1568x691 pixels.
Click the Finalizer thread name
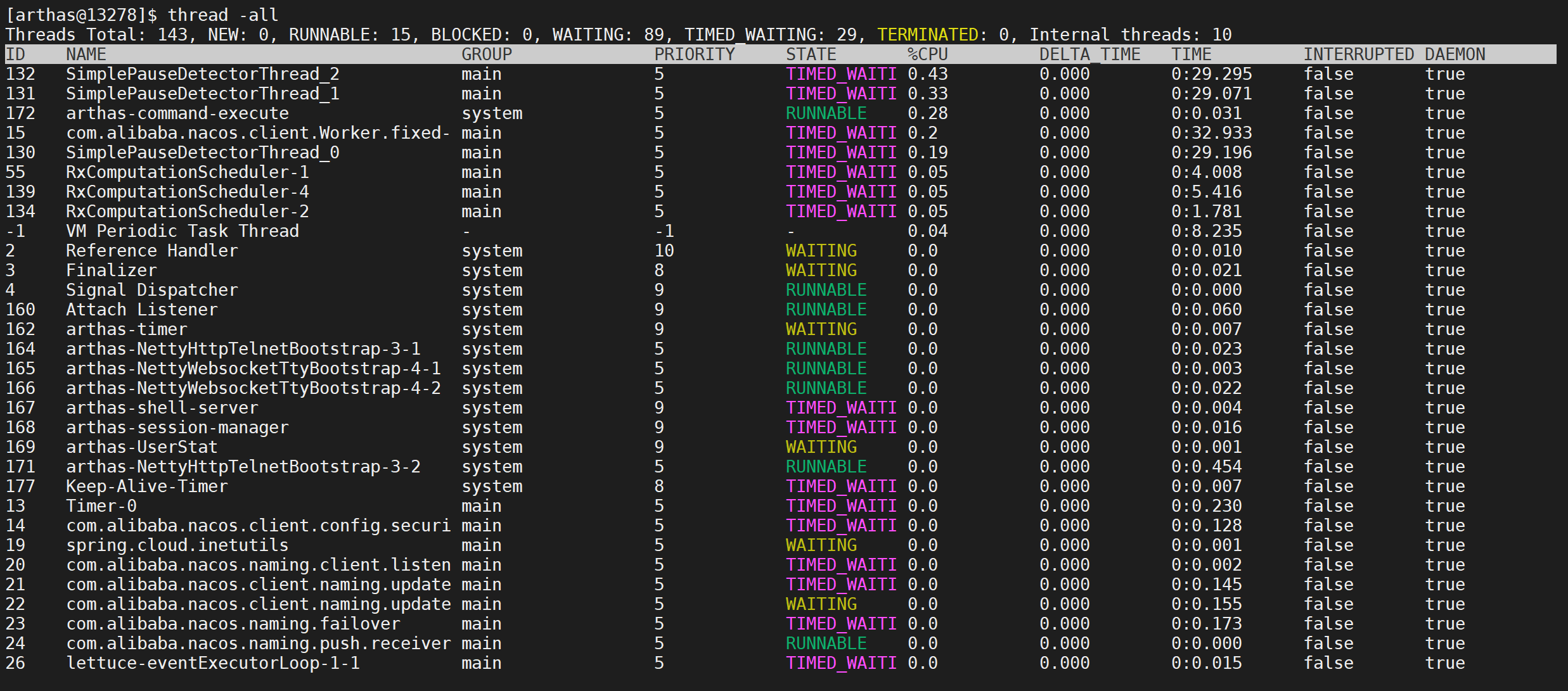point(112,270)
